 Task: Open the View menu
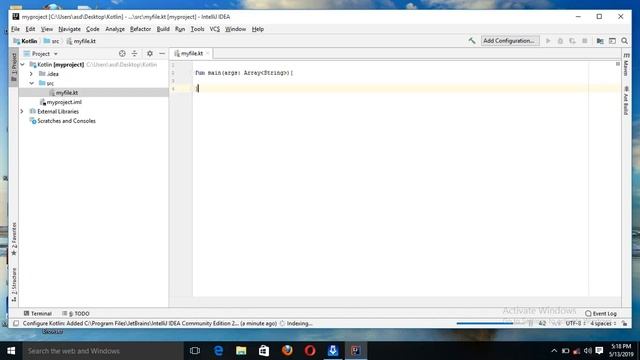pyautogui.click(x=47, y=29)
